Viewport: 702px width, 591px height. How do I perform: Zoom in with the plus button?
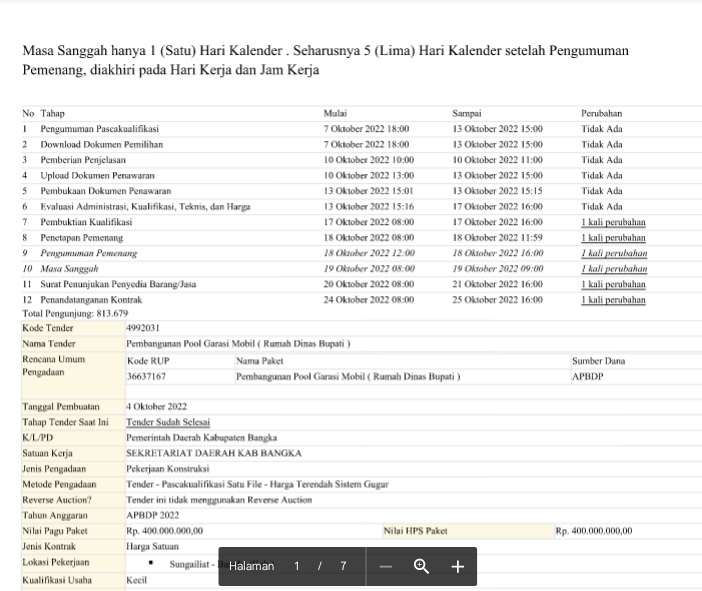click(x=458, y=566)
